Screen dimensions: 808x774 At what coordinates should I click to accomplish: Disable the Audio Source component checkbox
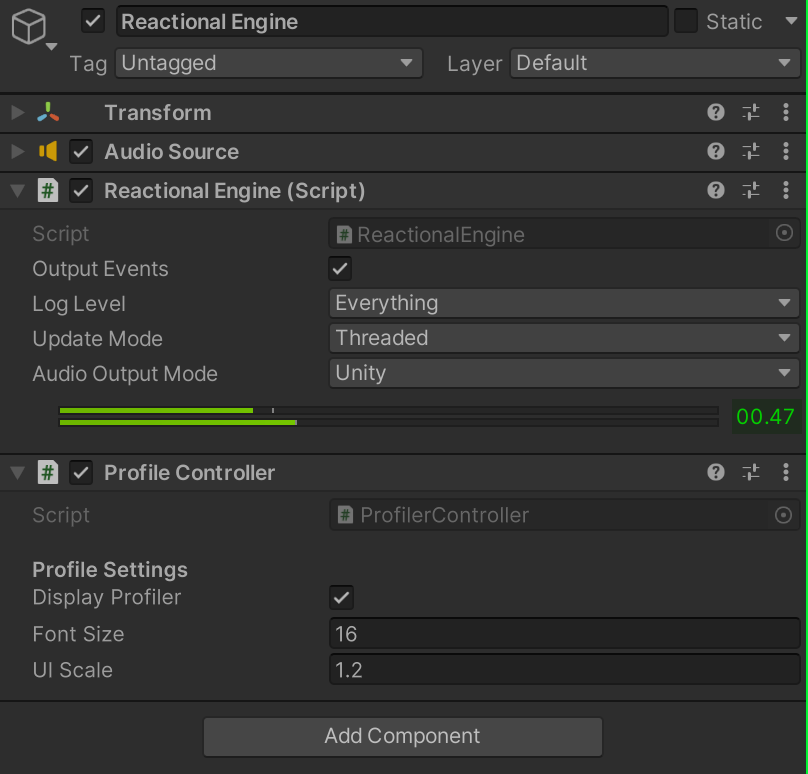coord(81,152)
